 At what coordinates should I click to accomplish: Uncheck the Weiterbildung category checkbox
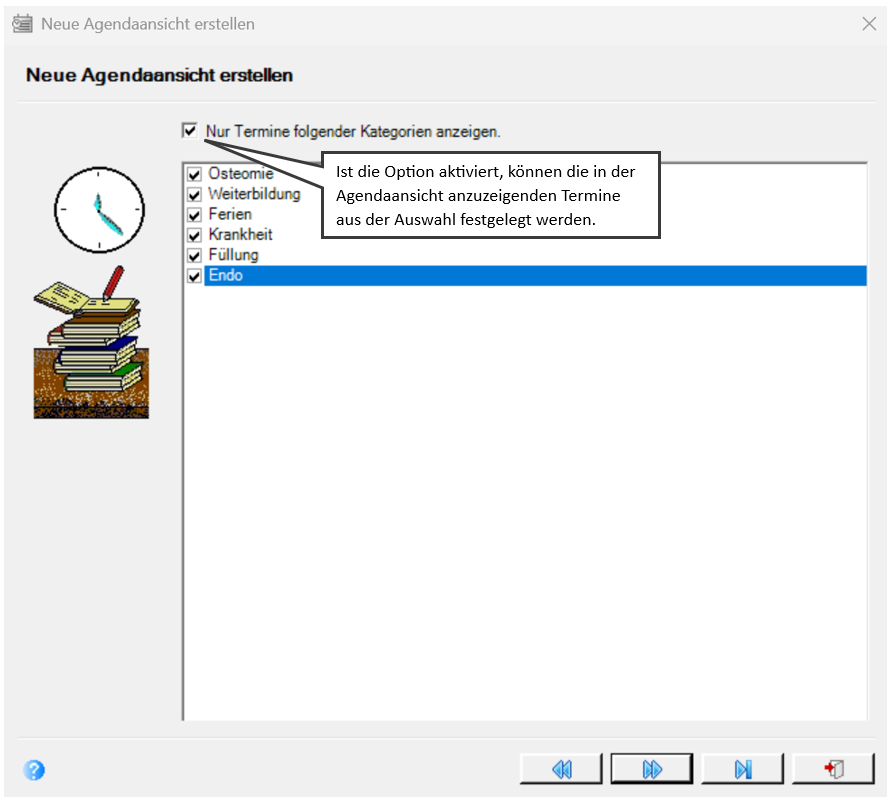(x=194, y=194)
